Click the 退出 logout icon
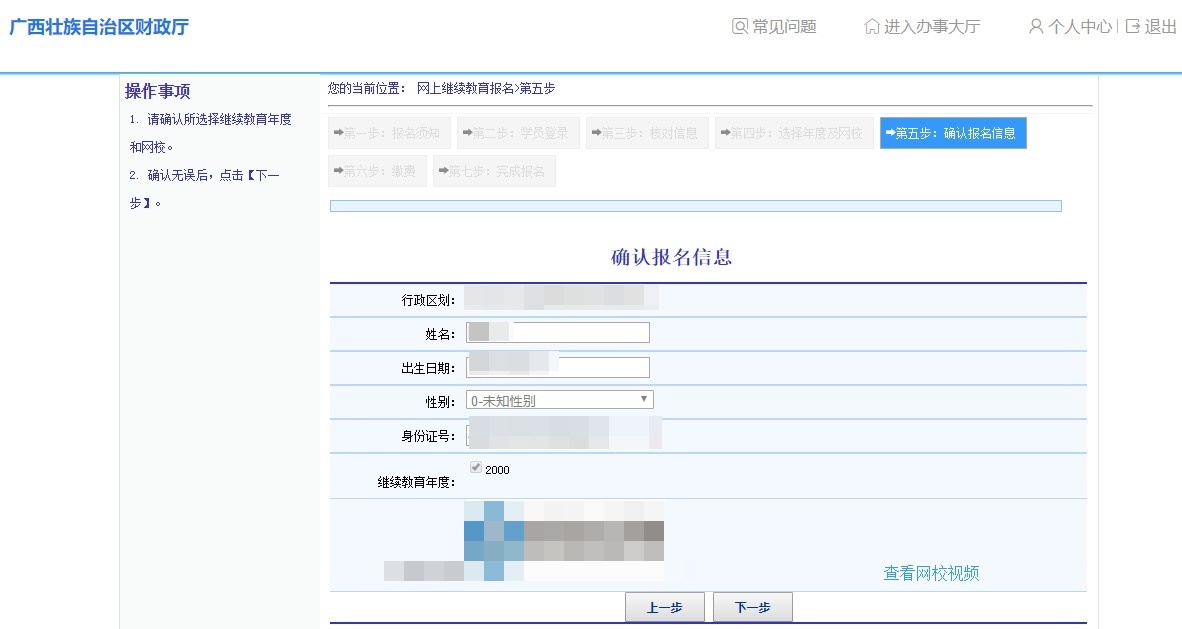Viewport: 1182px width, 629px height. tap(1133, 27)
